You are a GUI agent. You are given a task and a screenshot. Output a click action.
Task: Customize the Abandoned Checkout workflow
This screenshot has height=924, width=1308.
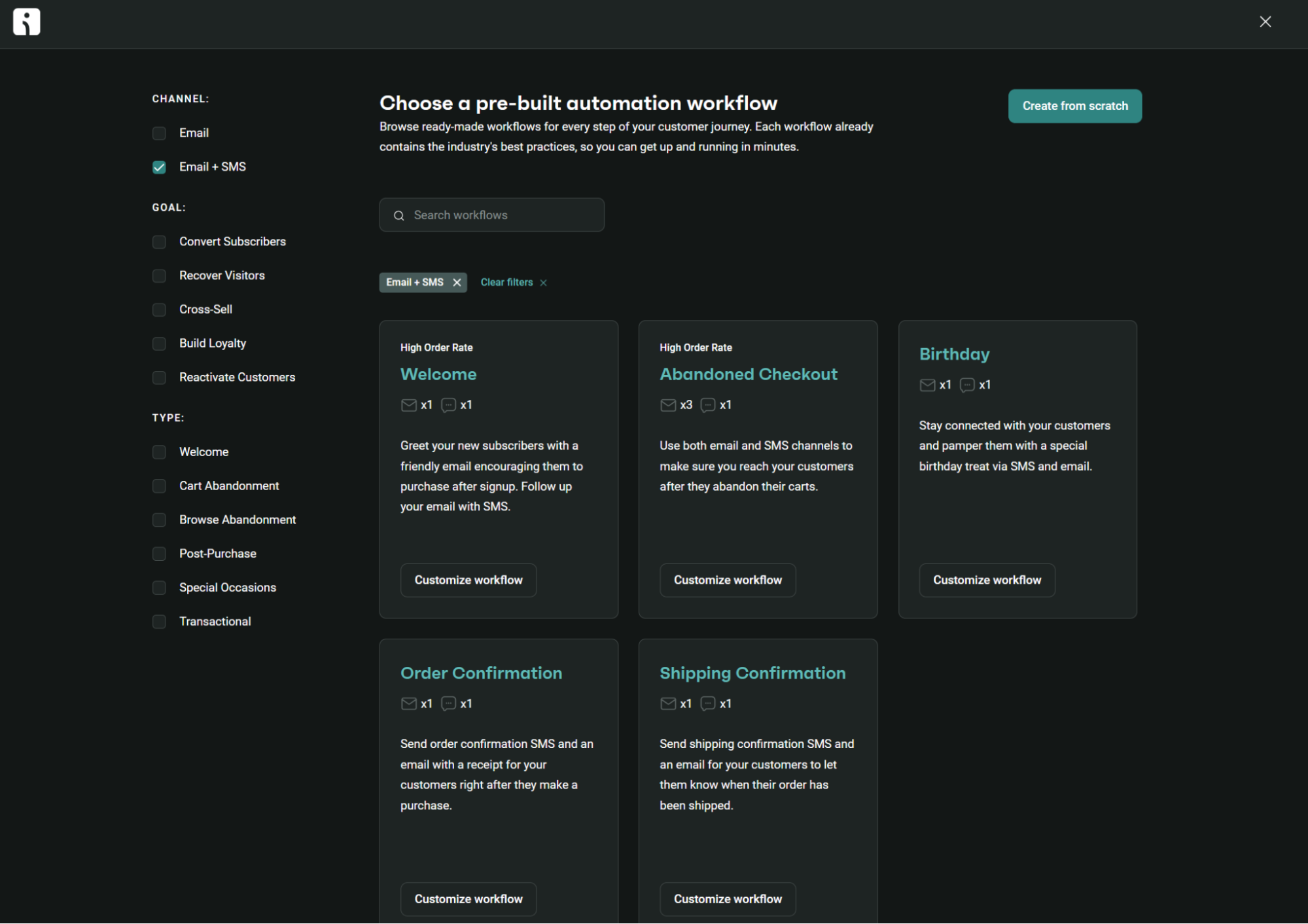pos(728,580)
